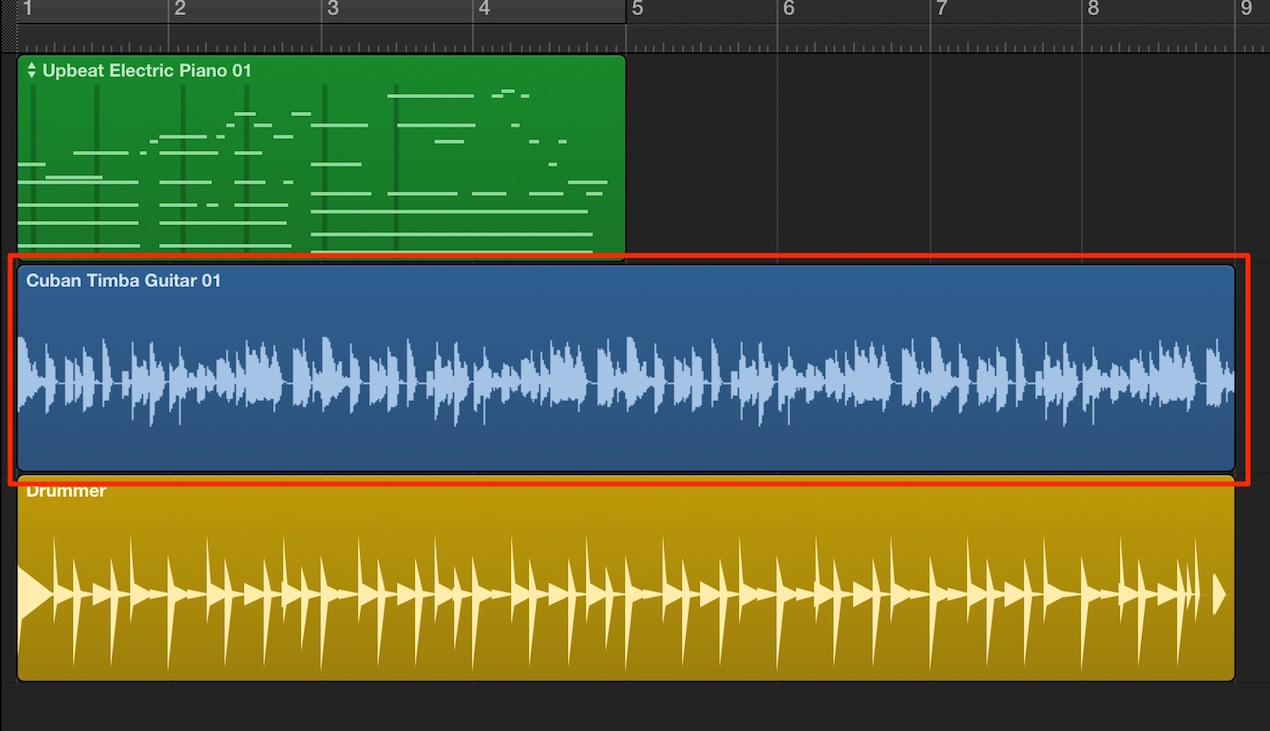
Task: Click the "Cuban Timba Guitar 01" region title
Action: 124,281
